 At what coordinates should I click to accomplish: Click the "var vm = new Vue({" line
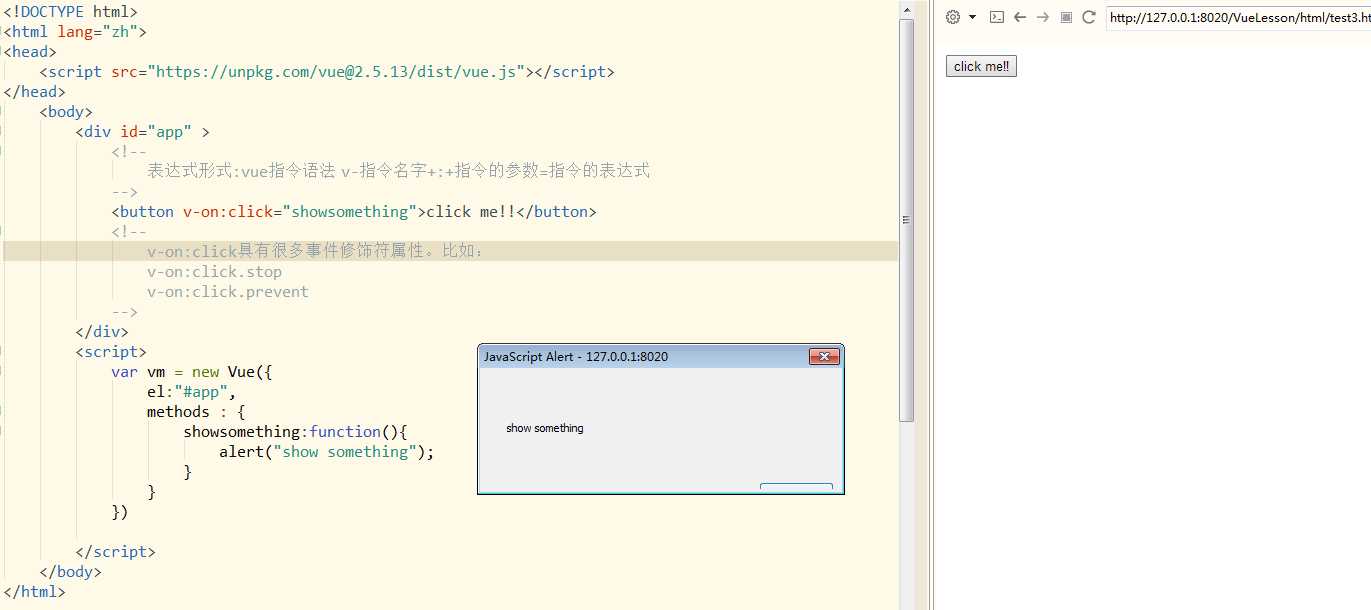[192, 371]
